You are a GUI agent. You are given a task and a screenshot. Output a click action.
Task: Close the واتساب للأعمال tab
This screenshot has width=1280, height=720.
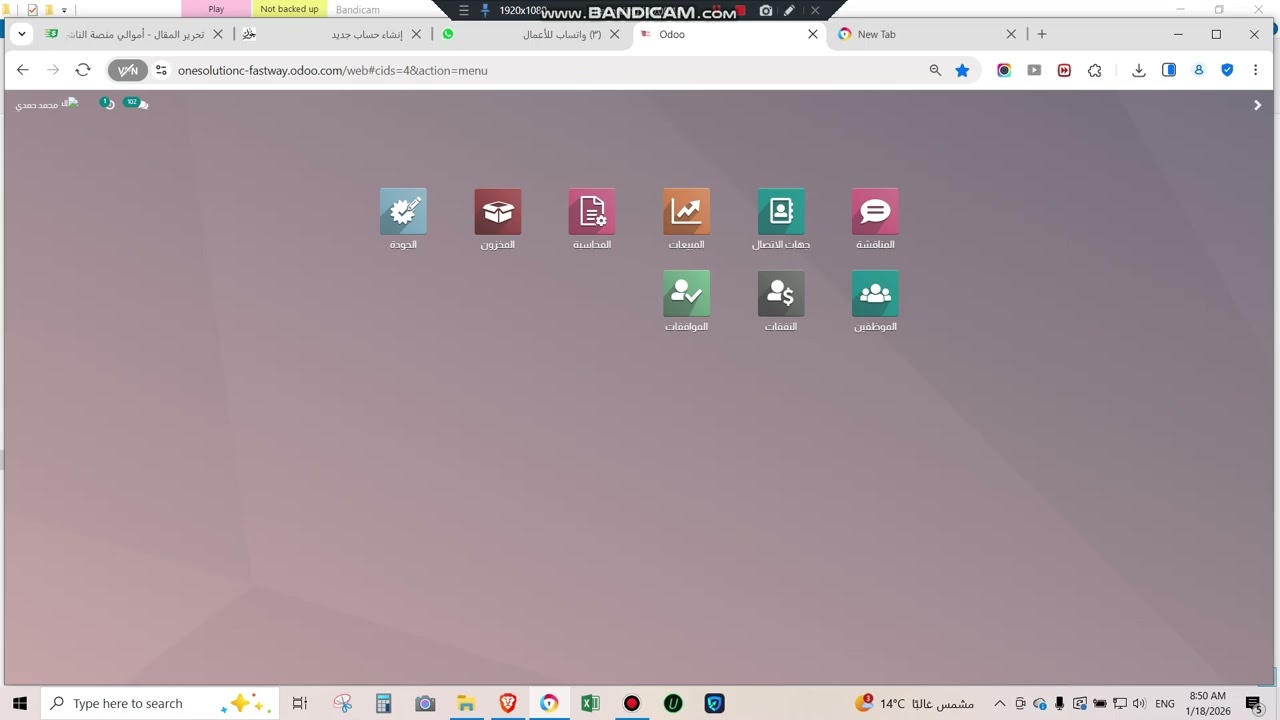[615, 34]
